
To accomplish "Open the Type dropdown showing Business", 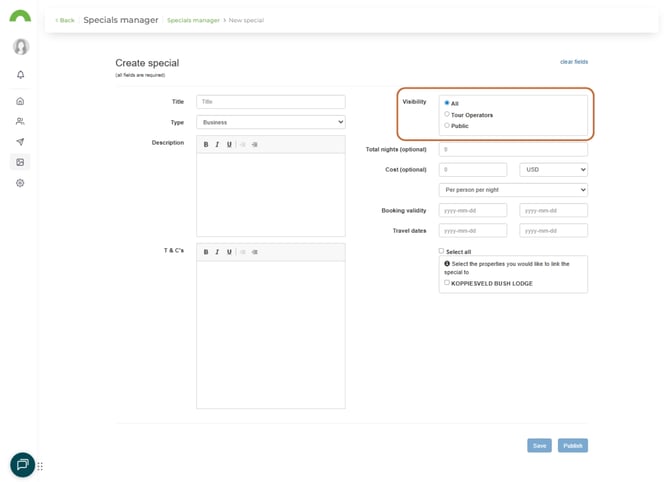I will [x=270, y=122].
